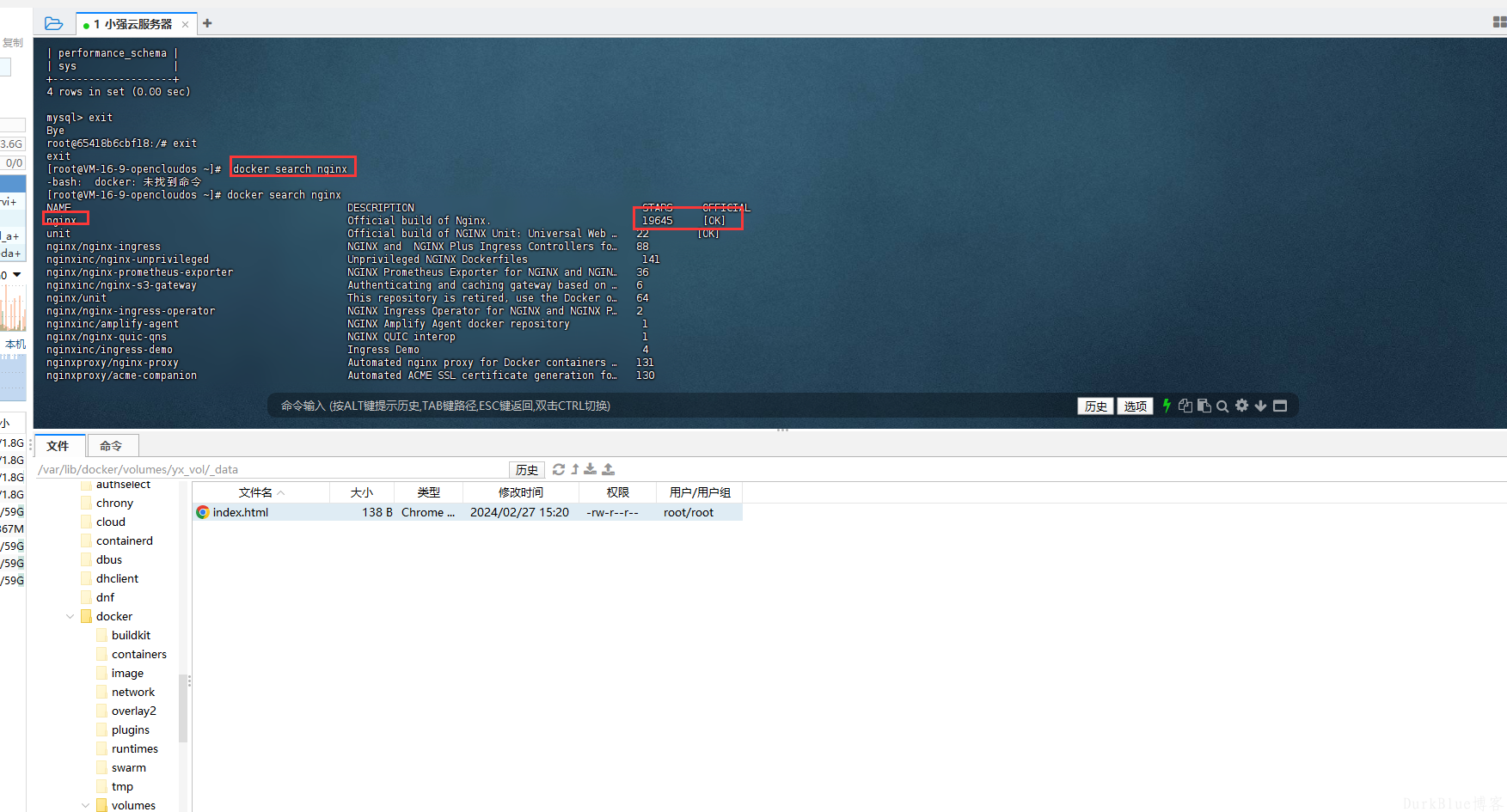The width and height of the screenshot is (1507, 812).
Task: Click the path field /var/lib/docker/volumes/yx_vol/_data
Action: pos(271,469)
